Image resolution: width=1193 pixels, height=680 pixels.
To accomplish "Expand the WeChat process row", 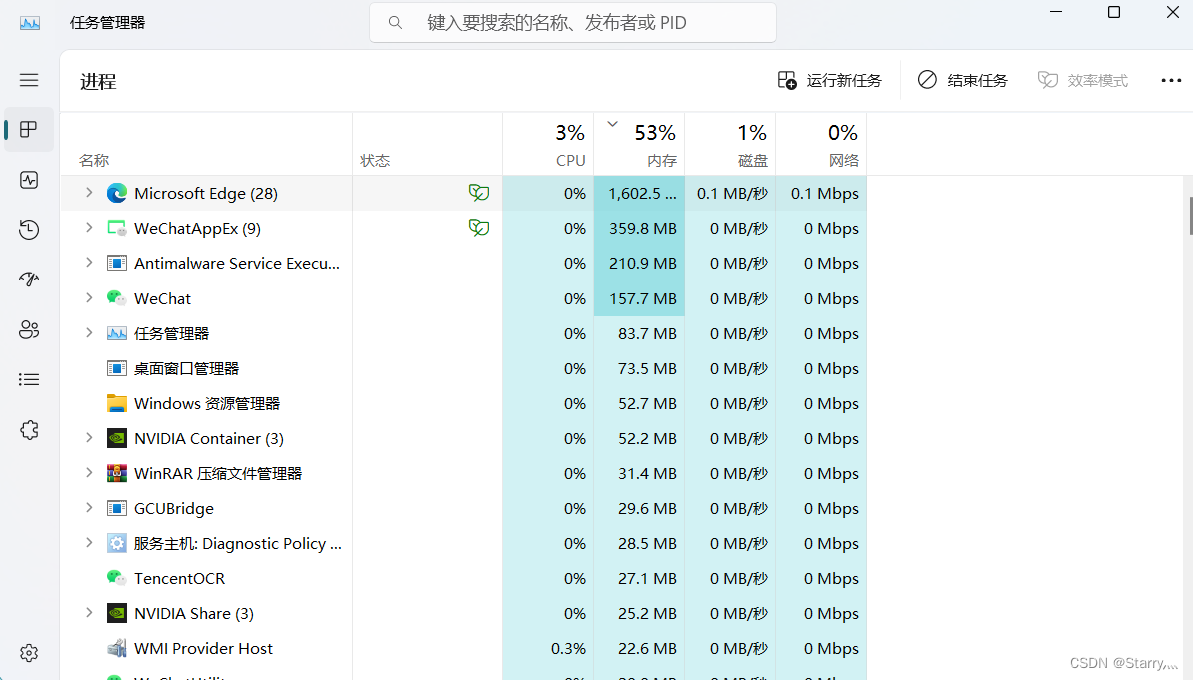I will 89,298.
